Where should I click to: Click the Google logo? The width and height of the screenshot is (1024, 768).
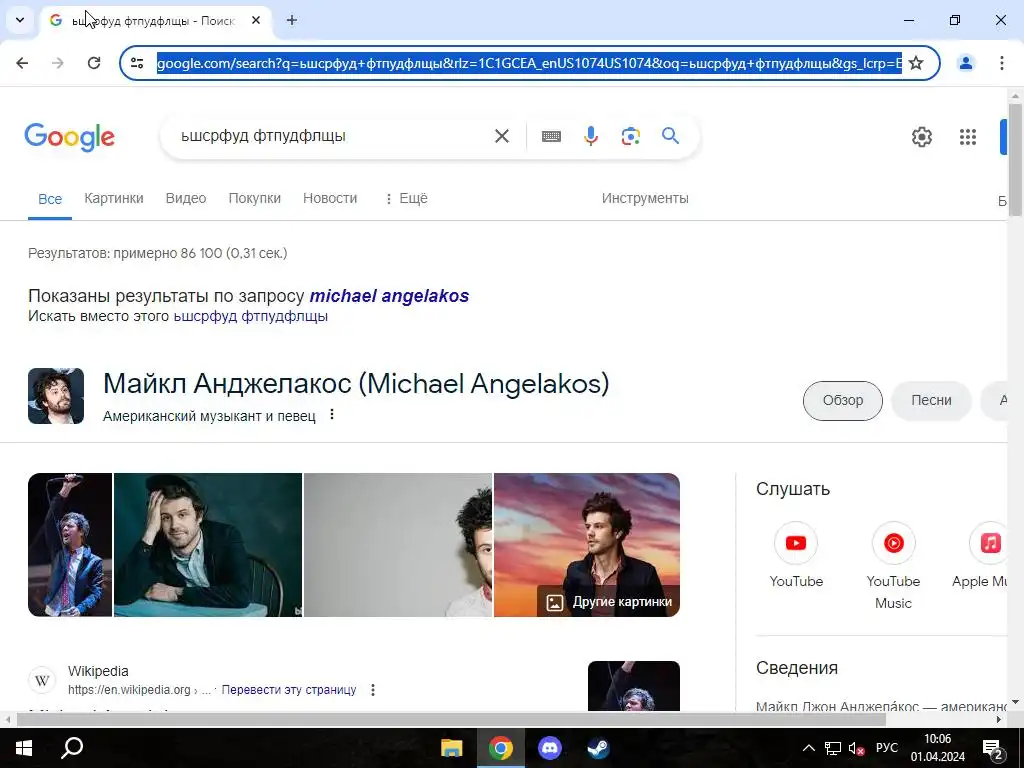69,137
